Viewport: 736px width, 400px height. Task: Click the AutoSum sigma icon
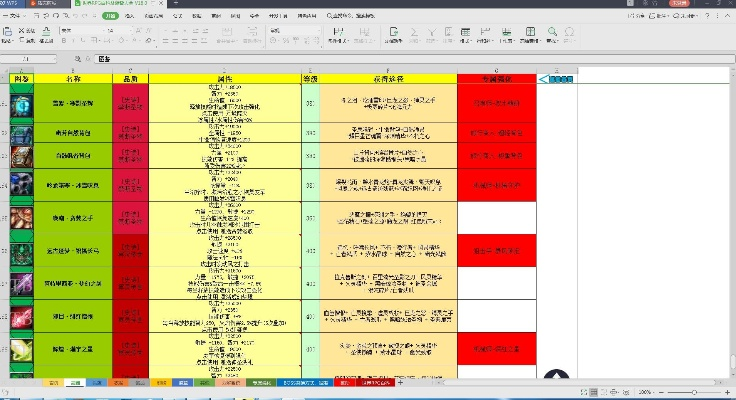(414, 32)
